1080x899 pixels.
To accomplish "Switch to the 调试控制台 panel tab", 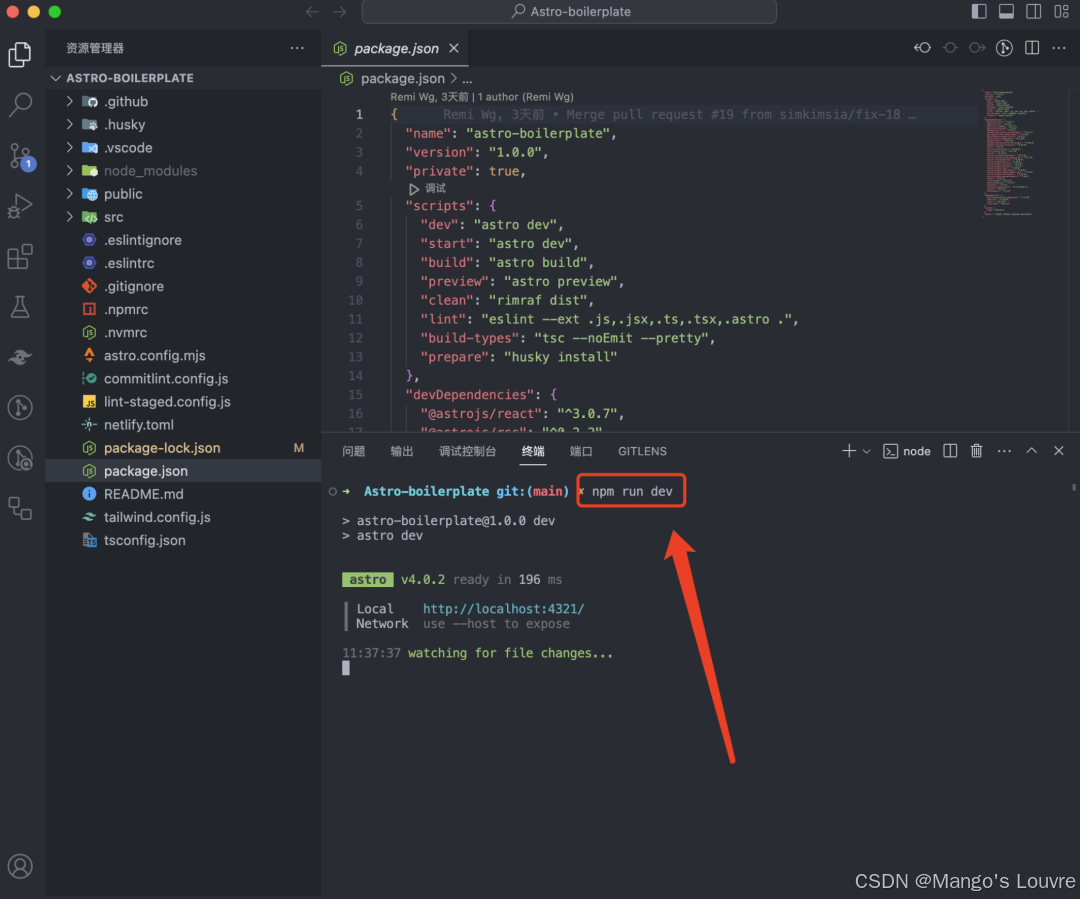I will (467, 451).
